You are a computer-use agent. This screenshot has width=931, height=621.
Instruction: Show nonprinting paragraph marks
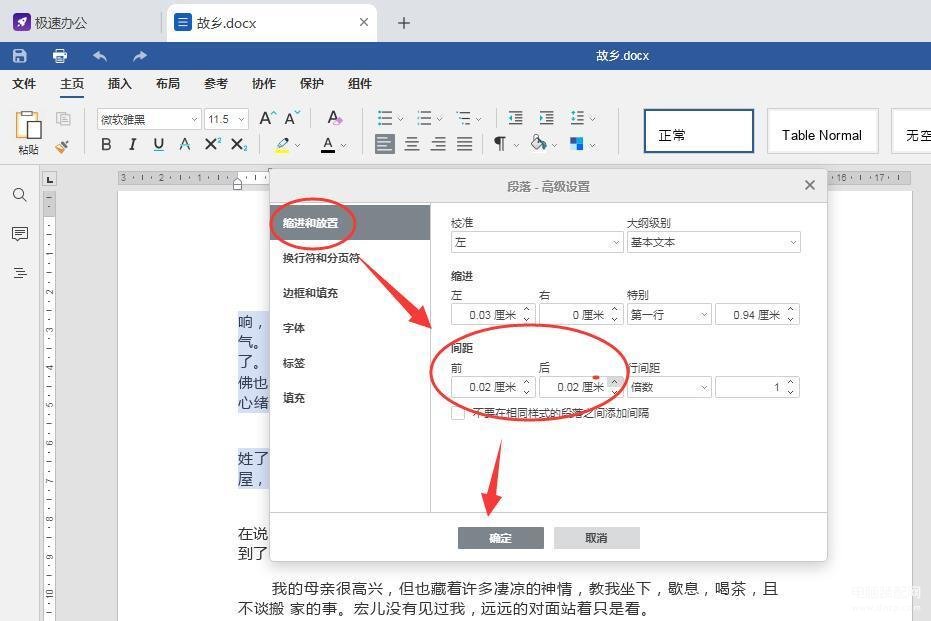500,144
